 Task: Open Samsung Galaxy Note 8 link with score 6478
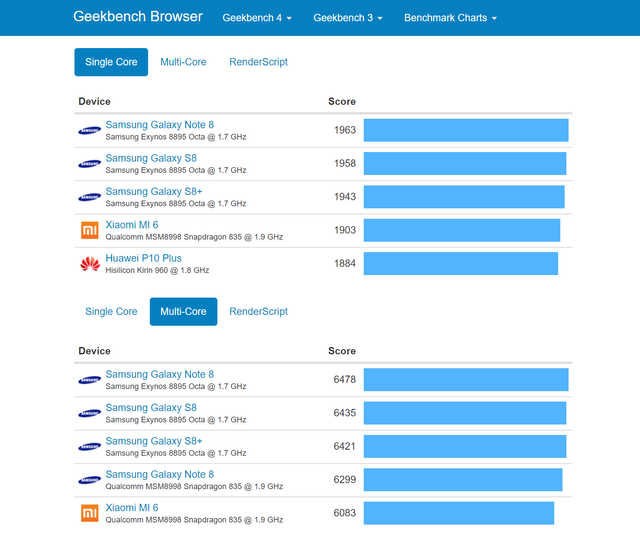(160, 375)
